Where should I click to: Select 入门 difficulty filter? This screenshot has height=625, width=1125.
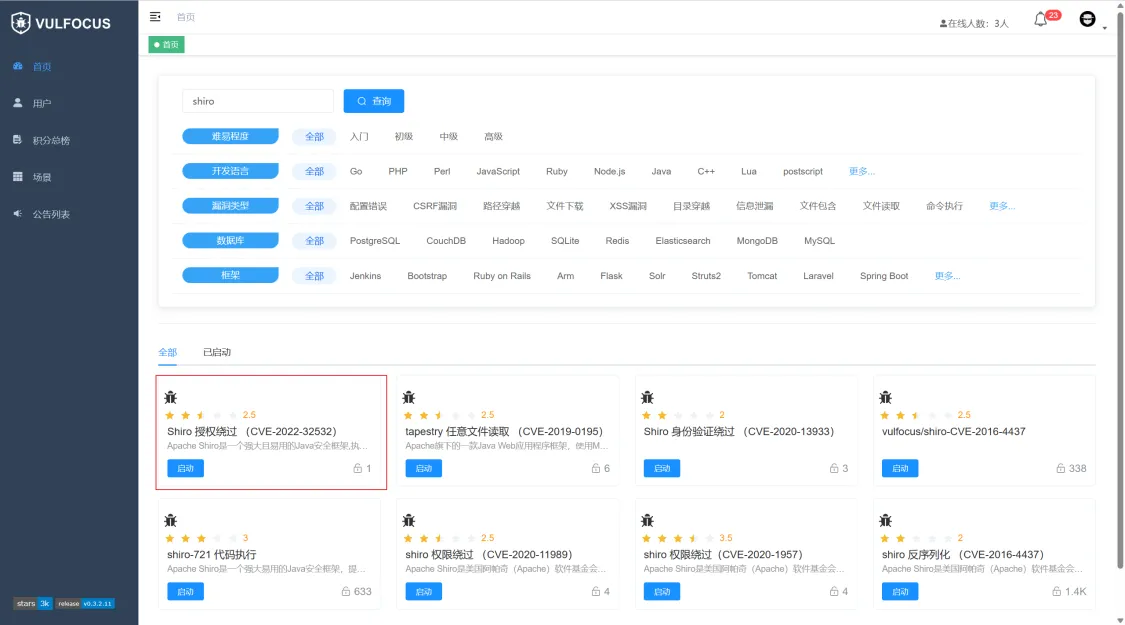click(x=359, y=136)
